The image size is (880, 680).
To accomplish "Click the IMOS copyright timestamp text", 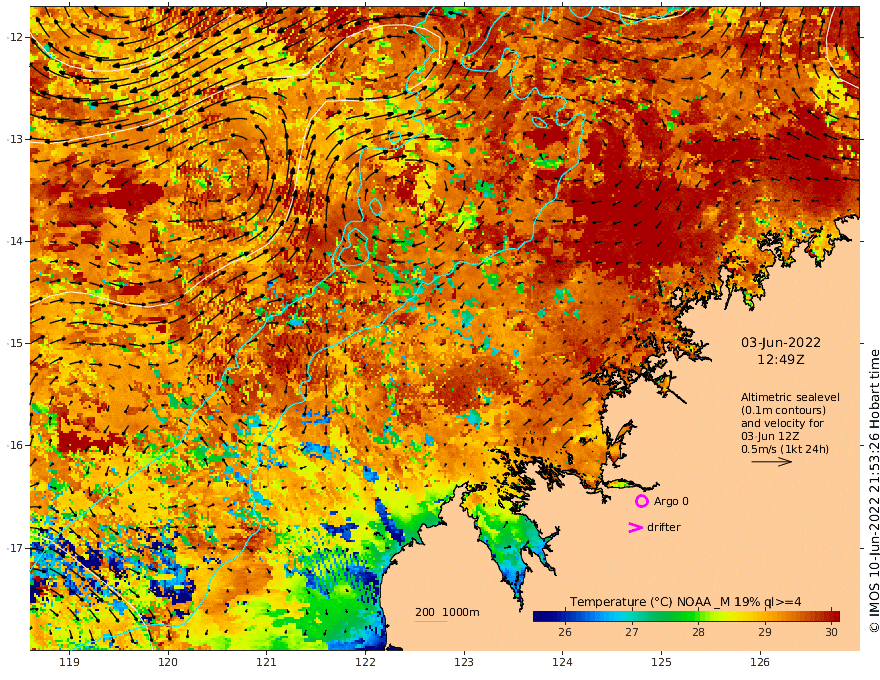I will click(874, 491).
